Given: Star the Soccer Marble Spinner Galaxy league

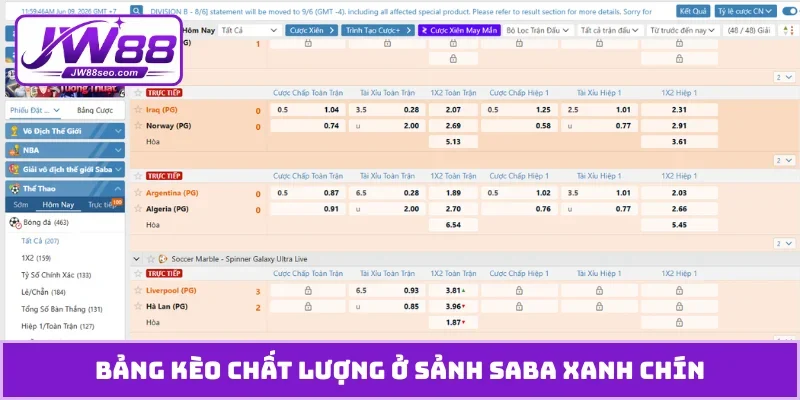Looking at the screenshot, I should (151, 259).
